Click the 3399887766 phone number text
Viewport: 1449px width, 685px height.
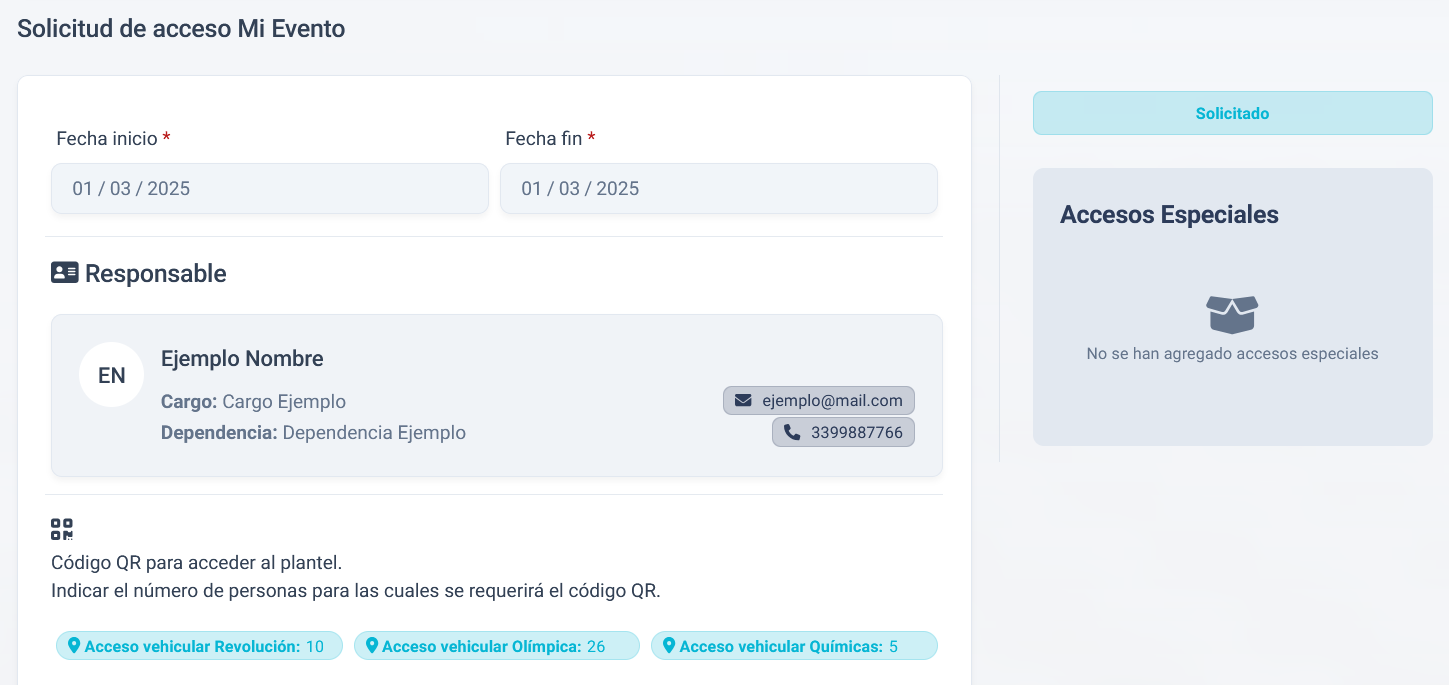(856, 433)
